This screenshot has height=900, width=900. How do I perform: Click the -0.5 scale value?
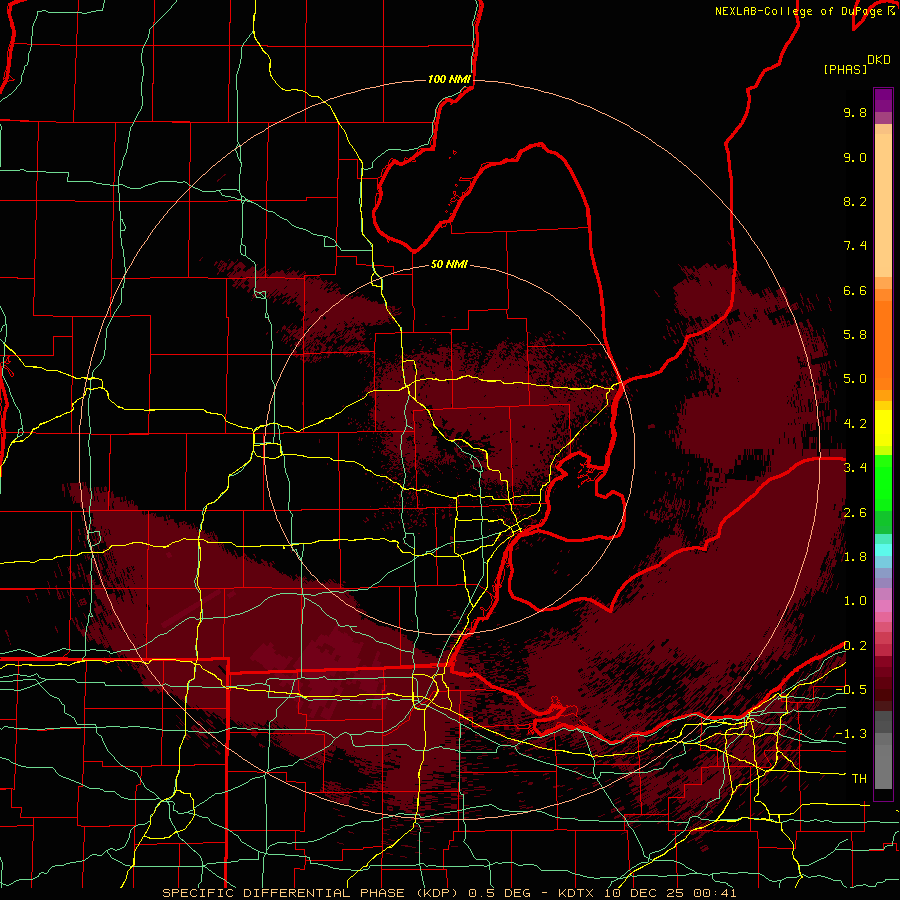pyautogui.click(x=851, y=690)
